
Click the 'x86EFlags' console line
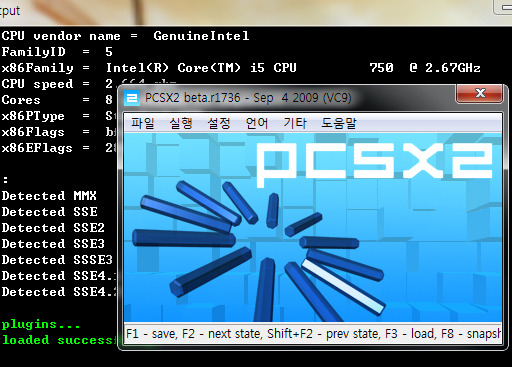[x=59, y=148]
